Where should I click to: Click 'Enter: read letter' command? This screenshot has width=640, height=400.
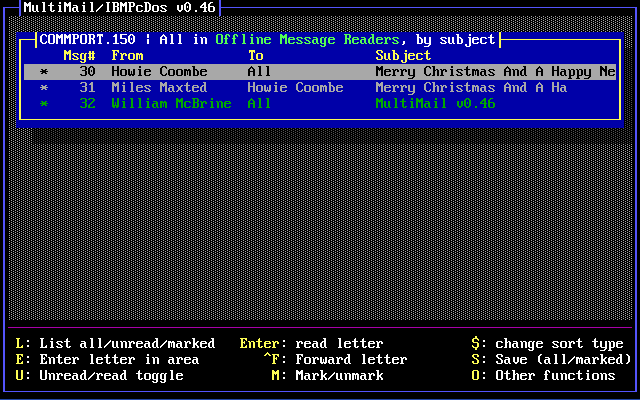click(x=311, y=344)
